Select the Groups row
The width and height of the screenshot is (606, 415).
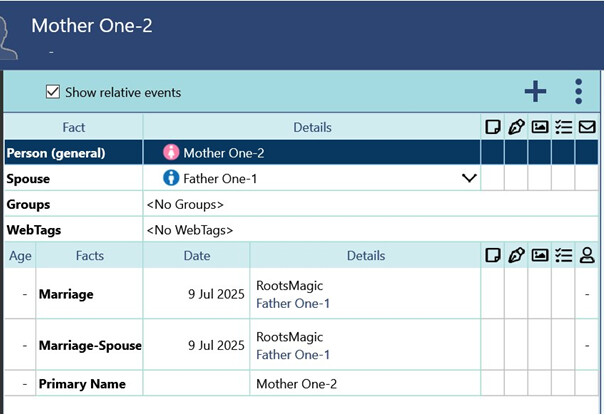pos(301,204)
